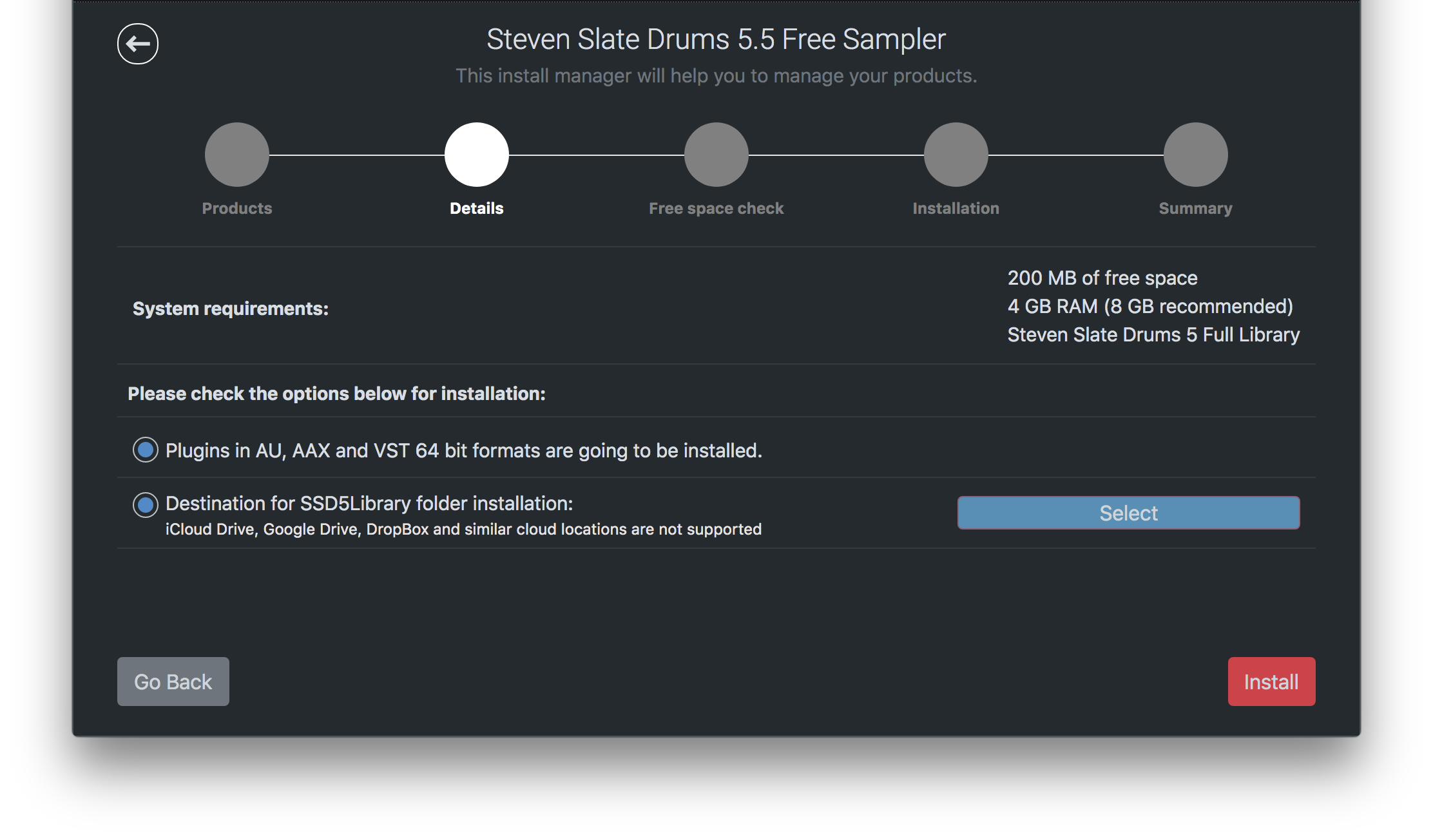Viewport: 1433px width, 840px height.
Task: Click the Free space check label
Action: coord(716,208)
